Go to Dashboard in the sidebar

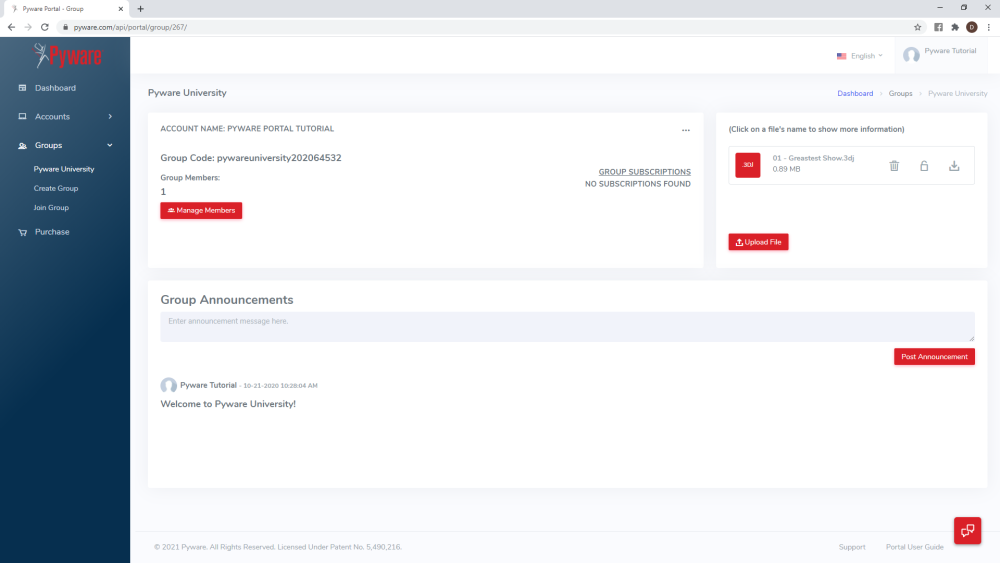(x=55, y=88)
